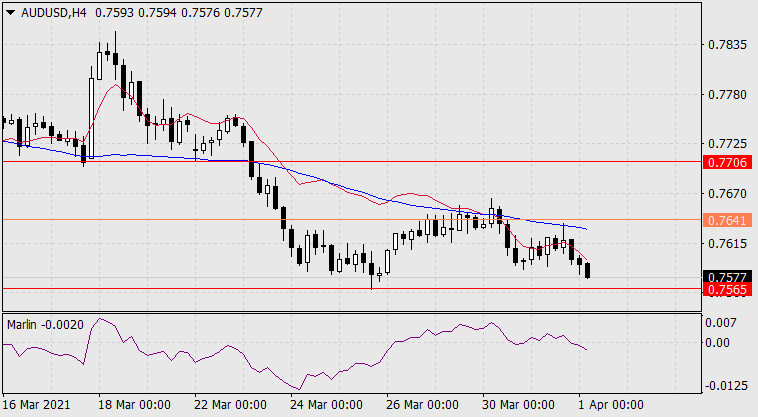758x417 pixels.
Task: Click the 0.7706 red price label
Action: click(727, 162)
